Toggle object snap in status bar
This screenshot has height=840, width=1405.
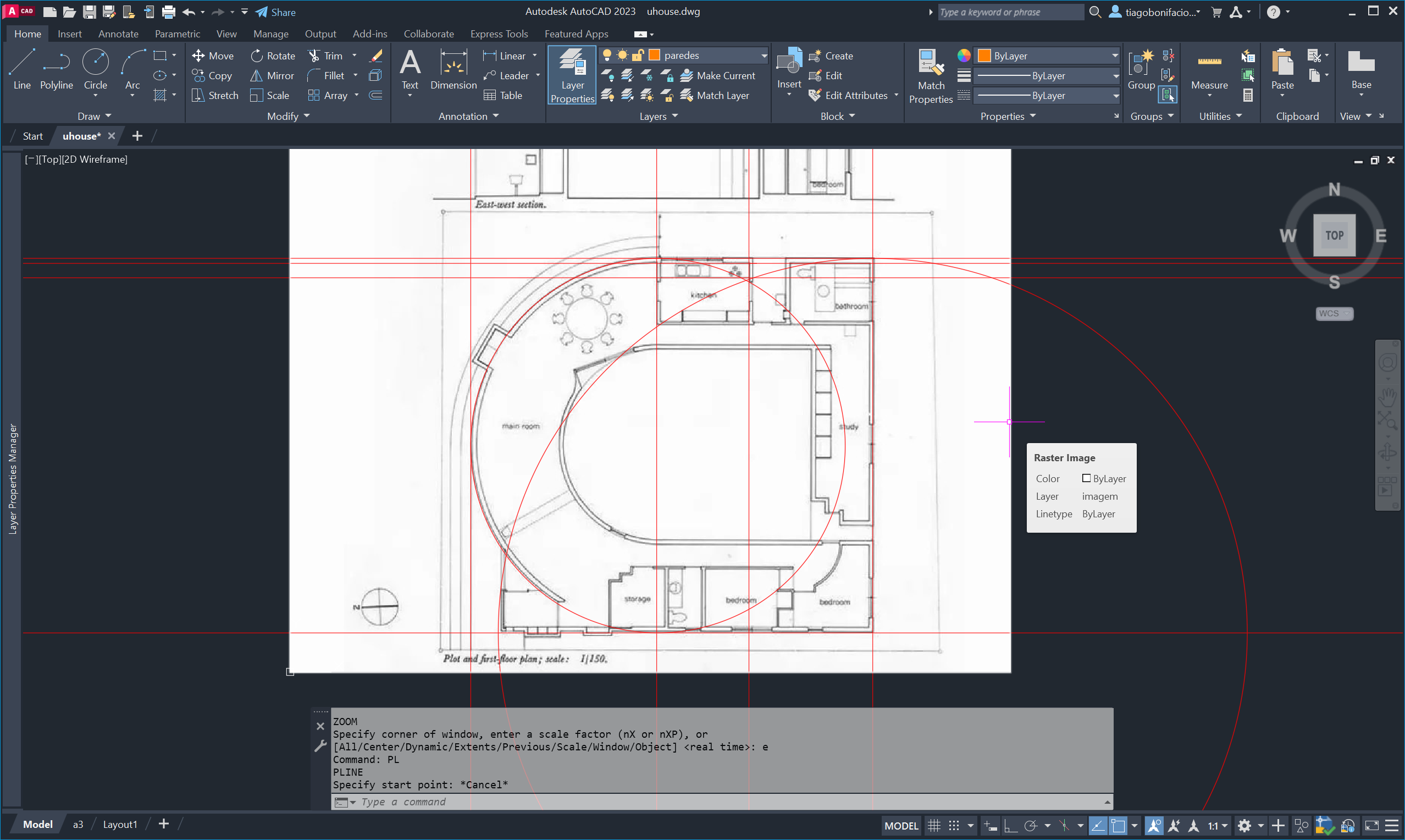click(1118, 826)
